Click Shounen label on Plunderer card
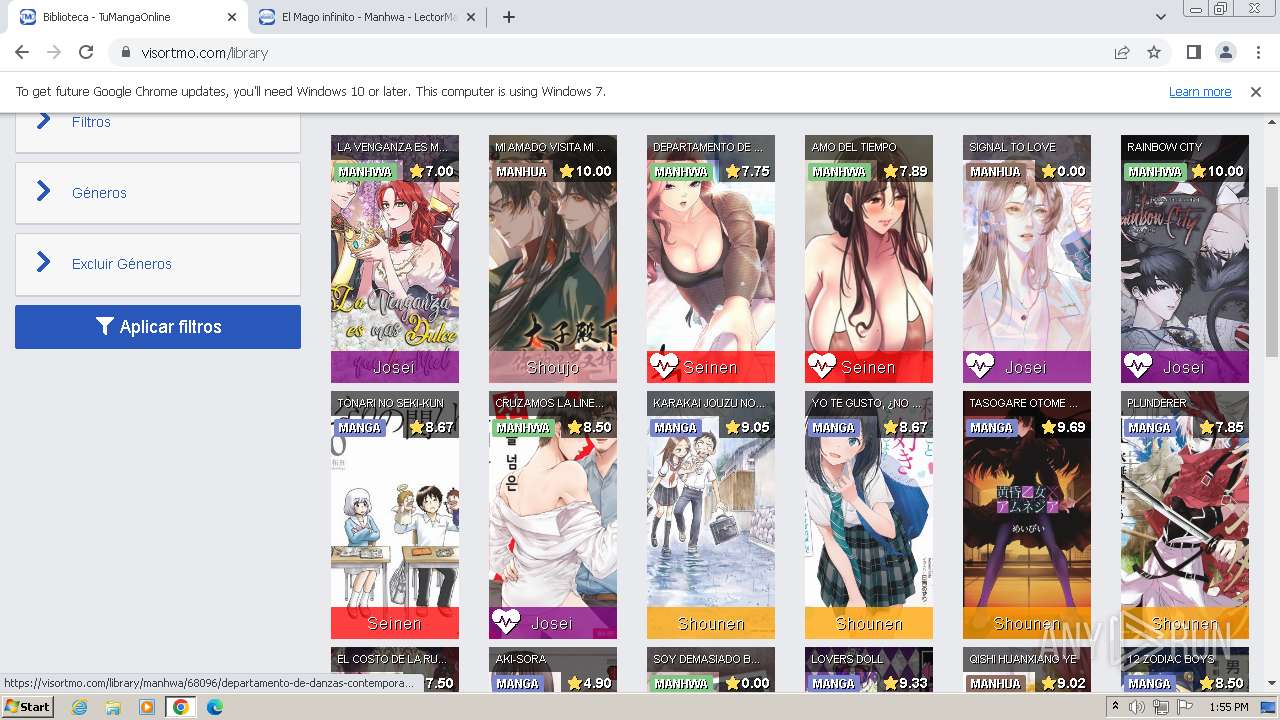1280x720 pixels. pyautogui.click(x=1185, y=623)
